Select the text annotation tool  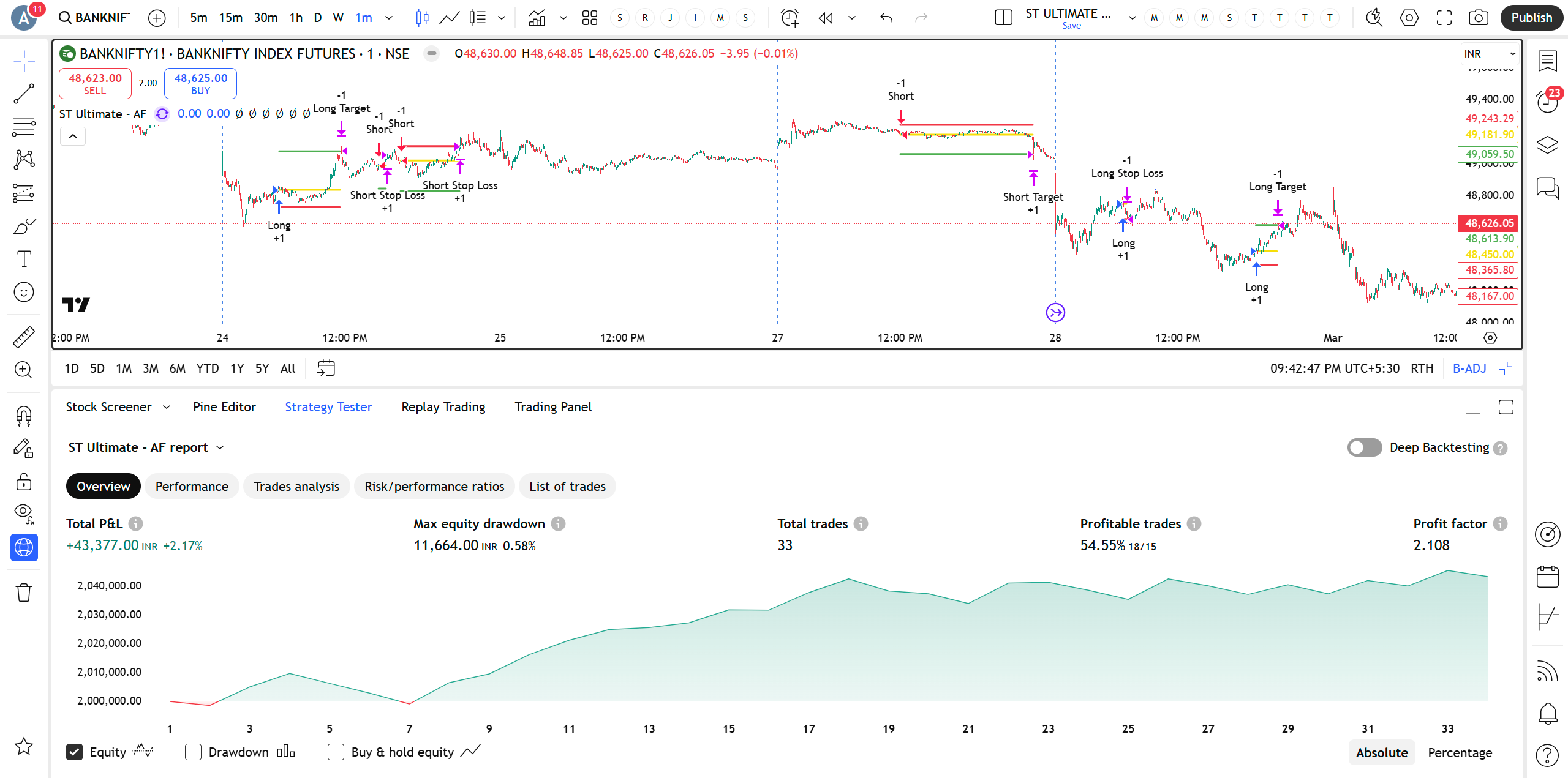pyautogui.click(x=24, y=259)
